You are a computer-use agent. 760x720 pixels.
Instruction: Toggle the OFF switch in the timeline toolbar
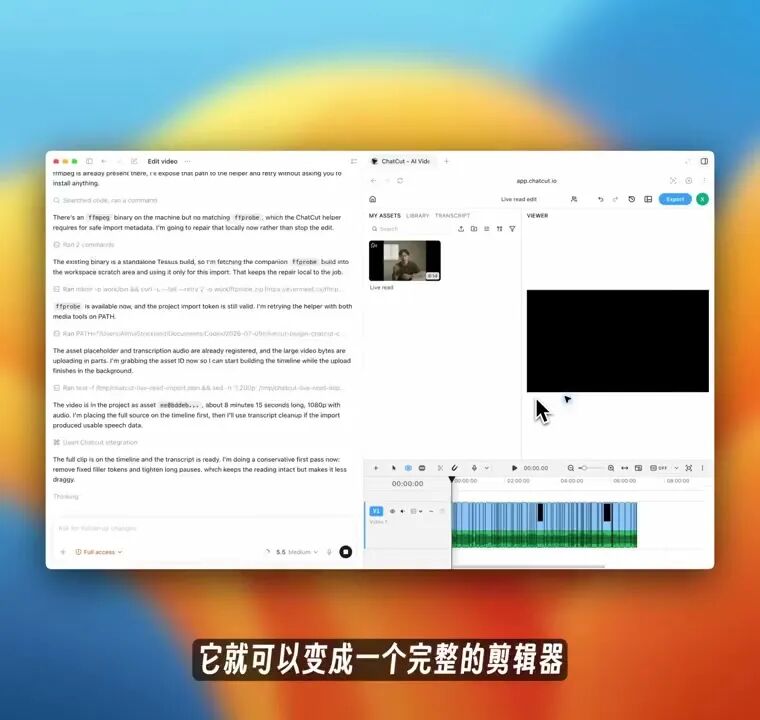pyautogui.click(x=658, y=468)
